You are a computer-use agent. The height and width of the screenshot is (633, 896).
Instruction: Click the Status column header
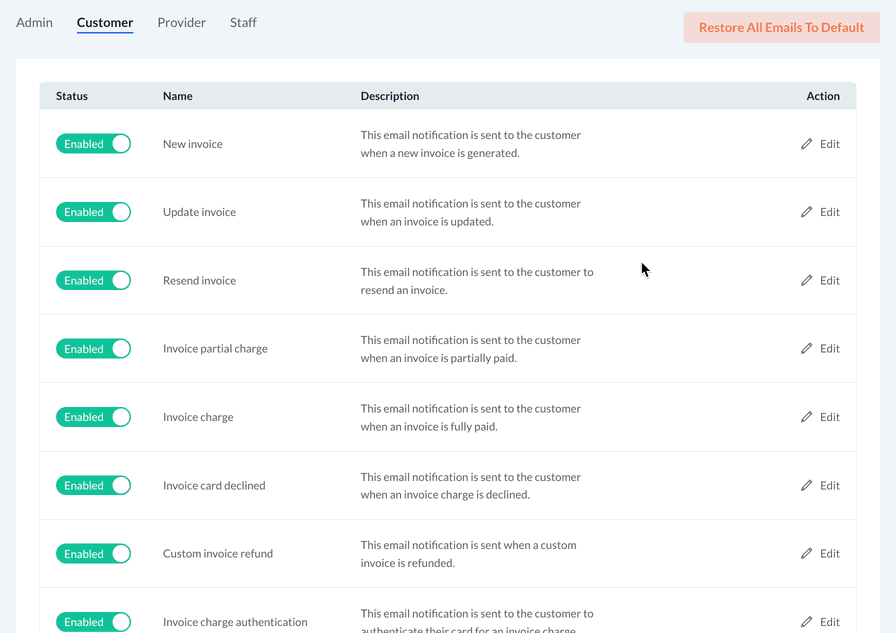tap(72, 96)
